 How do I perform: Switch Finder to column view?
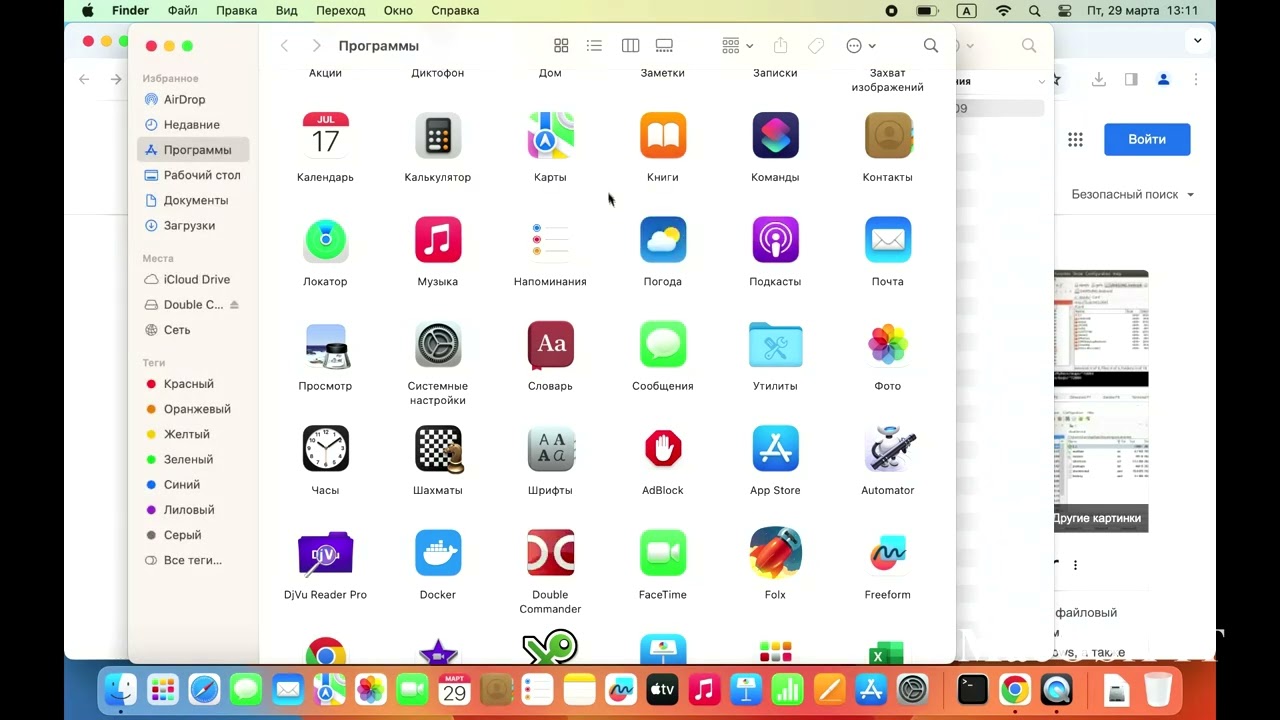pyautogui.click(x=630, y=46)
